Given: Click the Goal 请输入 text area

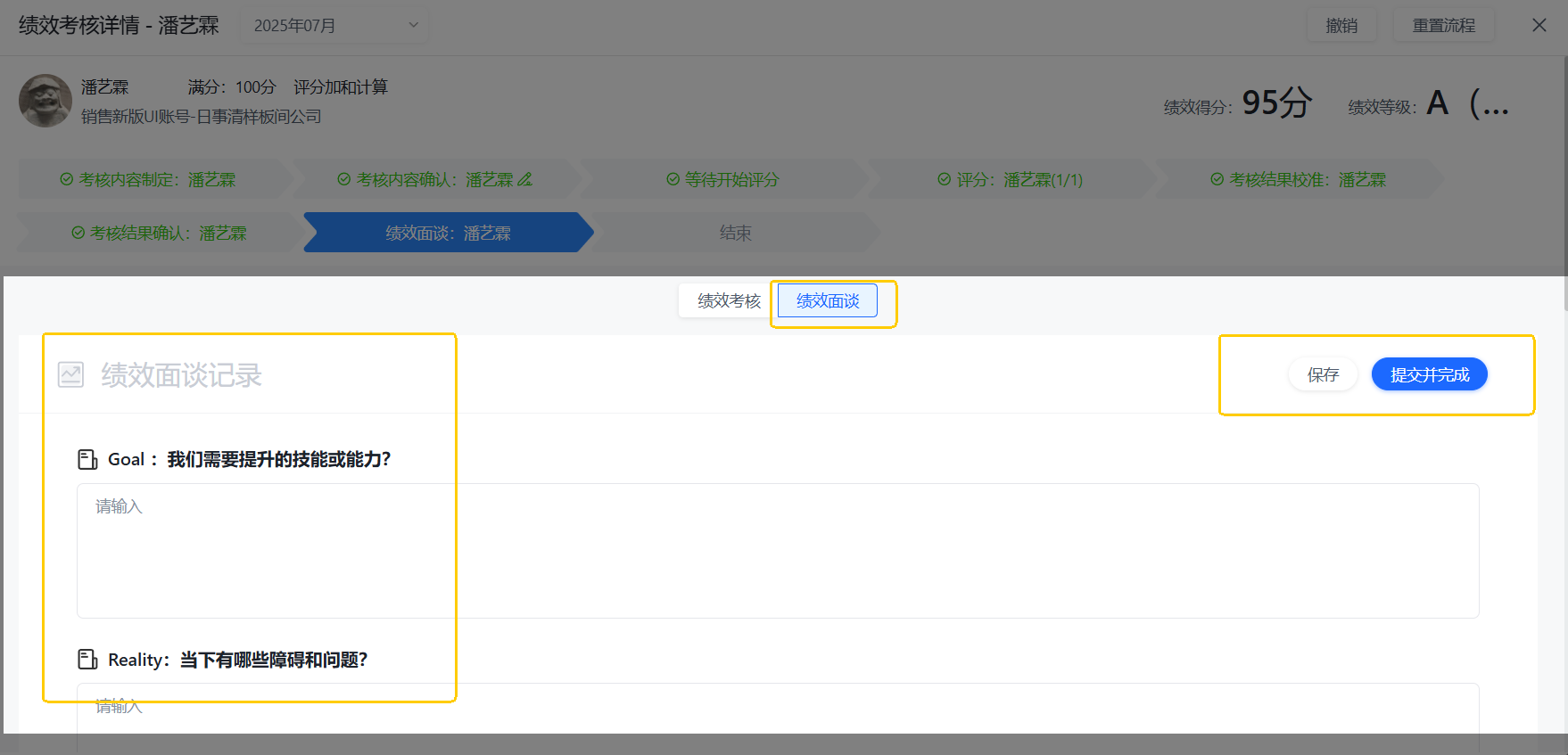Looking at the screenshot, I should tap(778, 551).
